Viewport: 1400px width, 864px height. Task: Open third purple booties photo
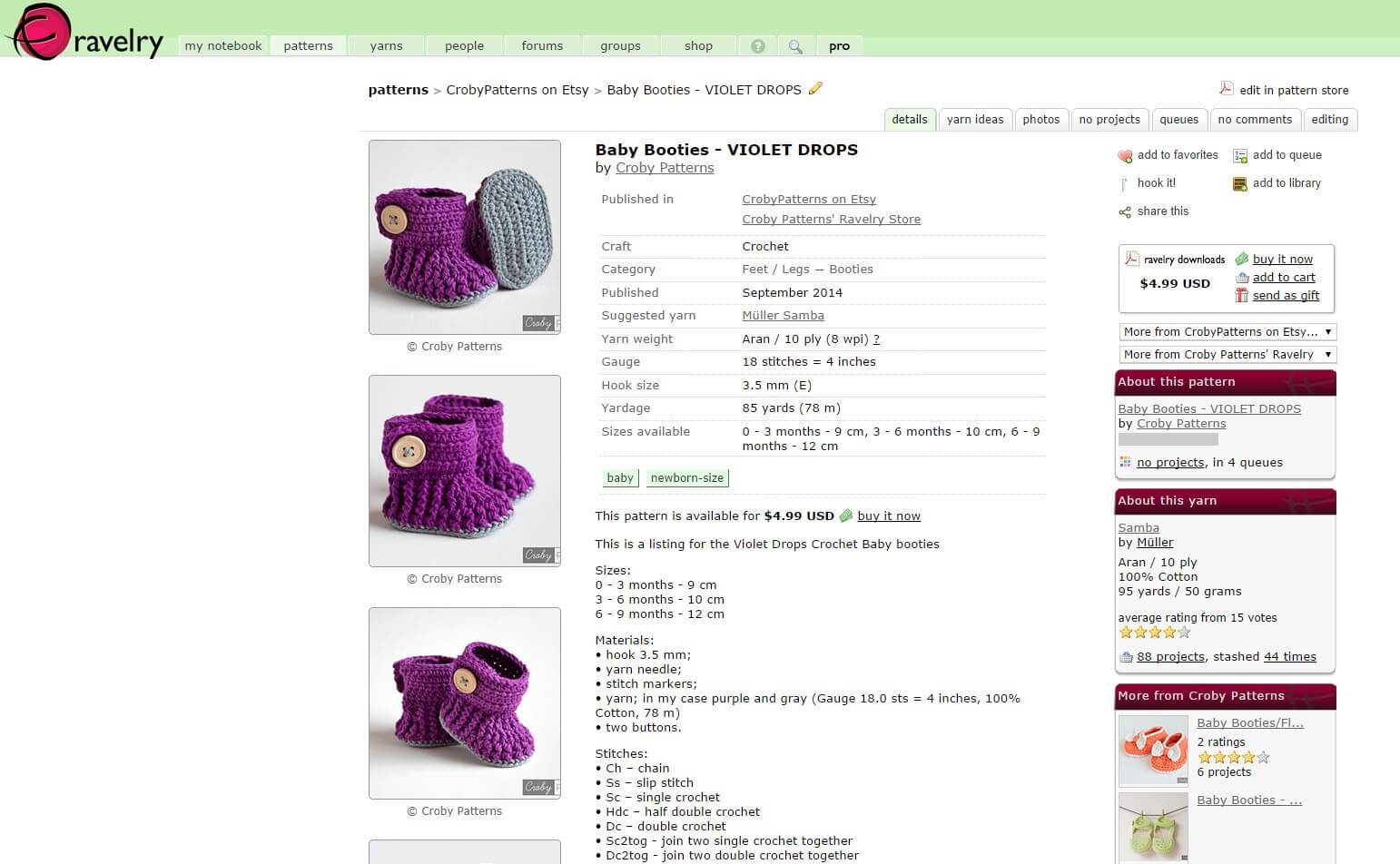(x=465, y=703)
